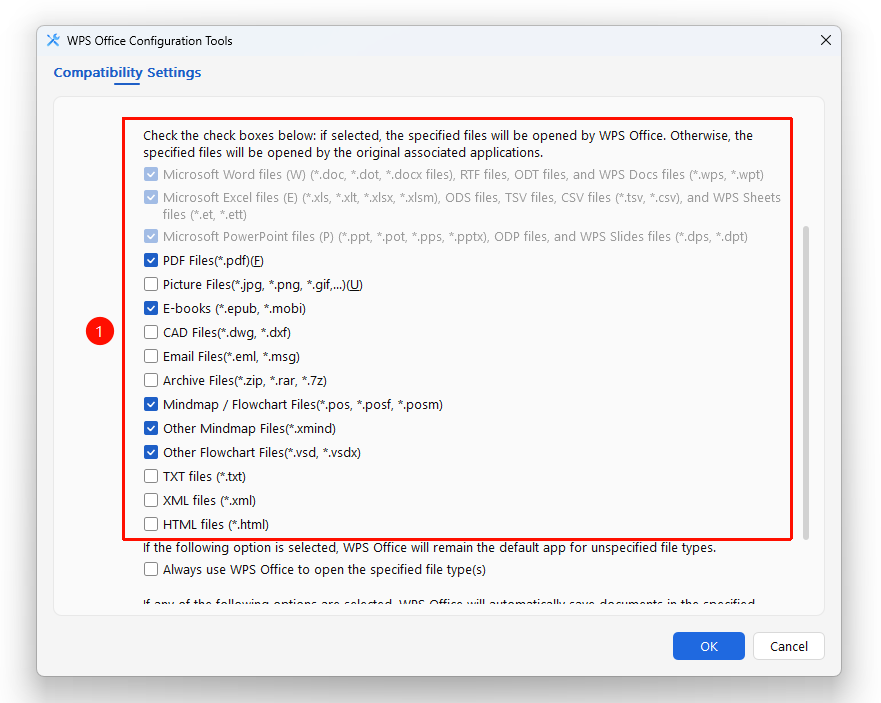The height and width of the screenshot is (703, 881).
Task: Uncheck the PDF Files checkbox
Action: pos(151,260)
